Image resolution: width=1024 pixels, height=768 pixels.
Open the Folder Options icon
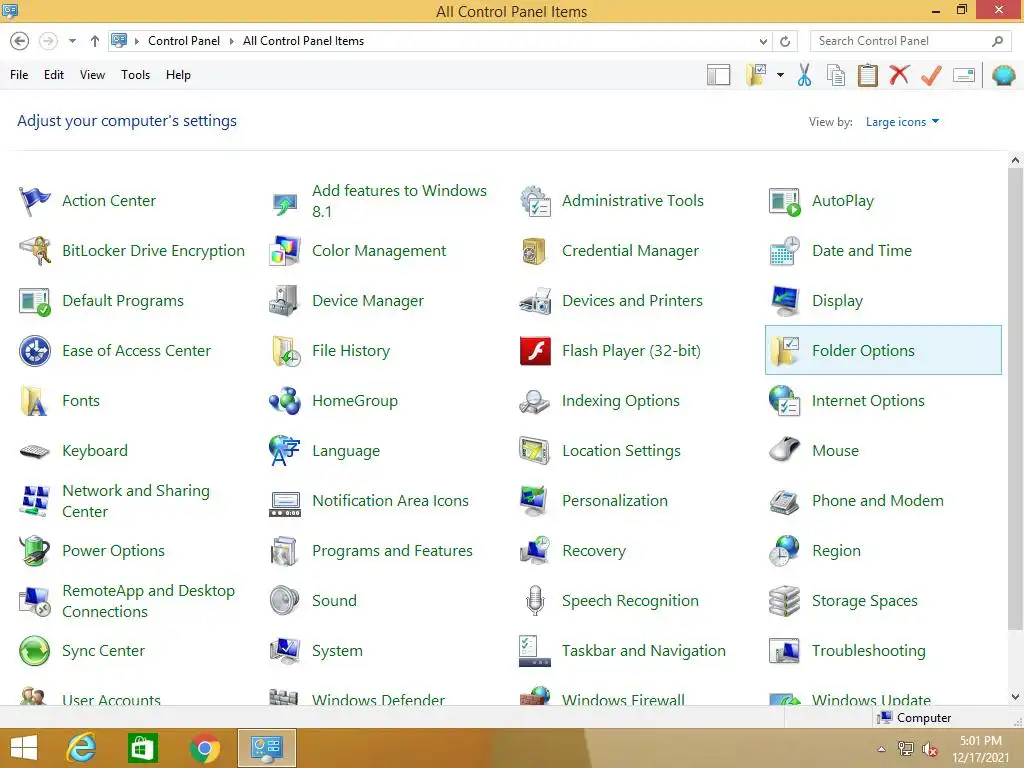tap(784, 351)
